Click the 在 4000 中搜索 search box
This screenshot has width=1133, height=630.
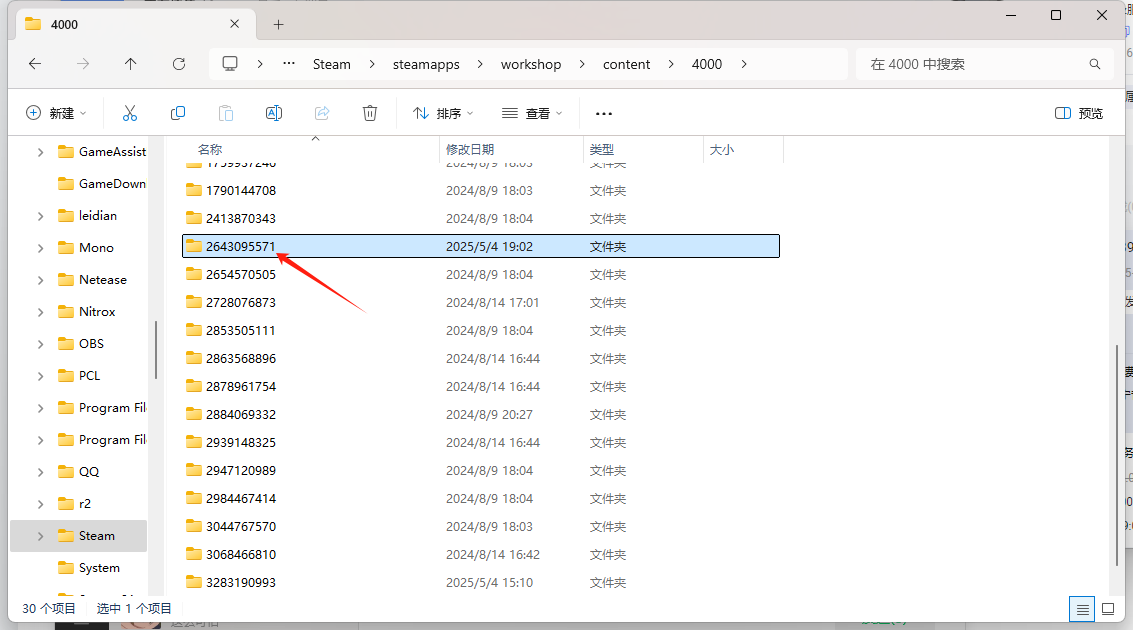click(x=975, y=64)
